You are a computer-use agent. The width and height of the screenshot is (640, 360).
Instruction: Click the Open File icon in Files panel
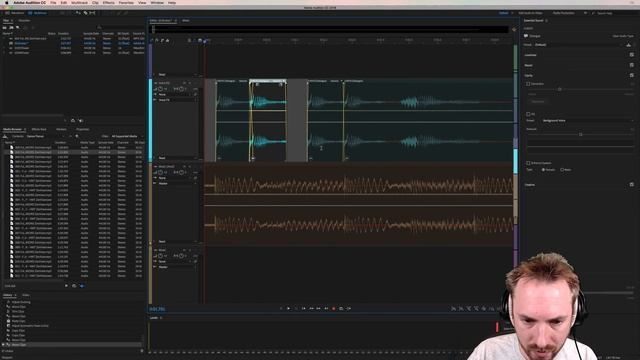[4, 27]
